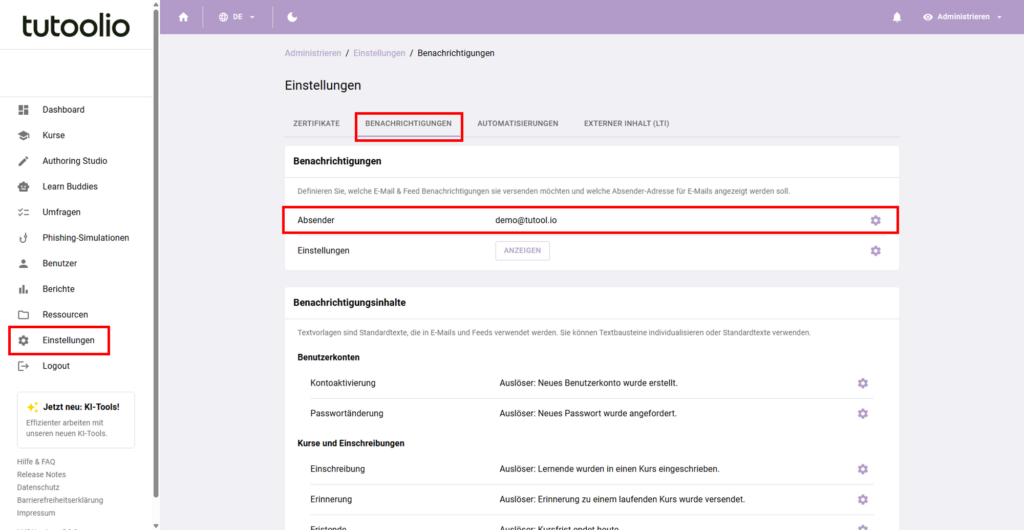Click the tutoolio logo
This screenshot has height=530, width=1024.
[76, 25]
